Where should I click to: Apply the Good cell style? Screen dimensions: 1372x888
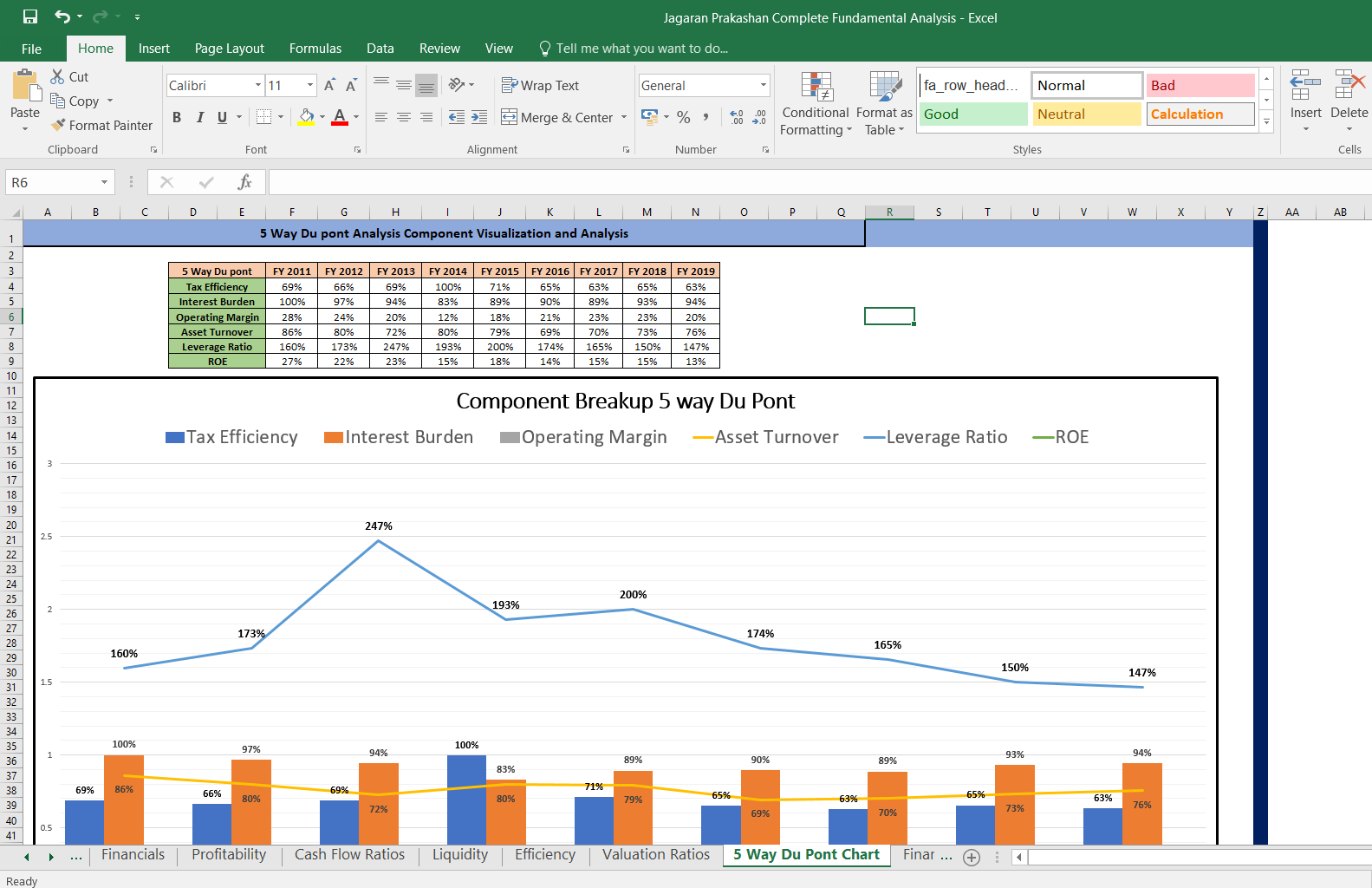point(973,114)
